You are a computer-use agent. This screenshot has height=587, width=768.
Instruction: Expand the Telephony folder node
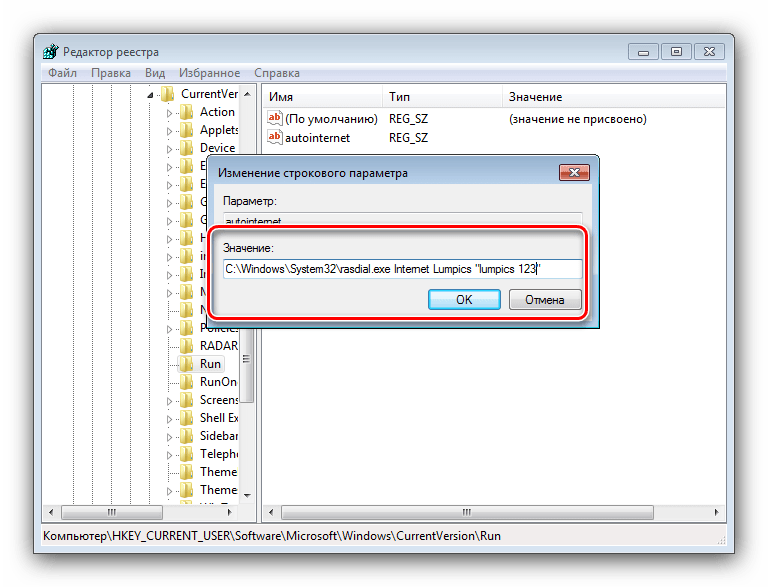(x=169, y=455)
